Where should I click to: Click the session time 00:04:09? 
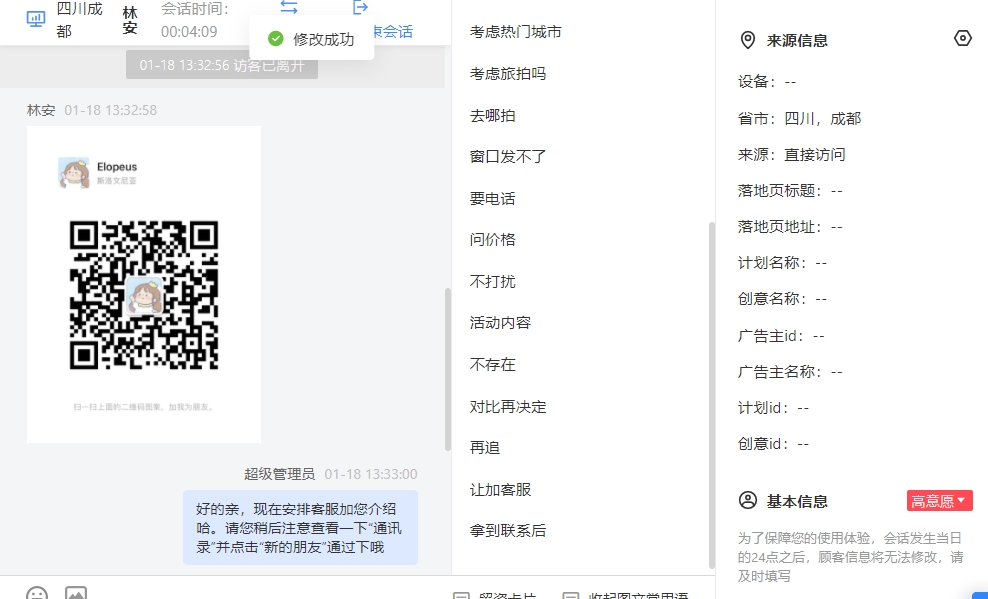tap(189, 31)
